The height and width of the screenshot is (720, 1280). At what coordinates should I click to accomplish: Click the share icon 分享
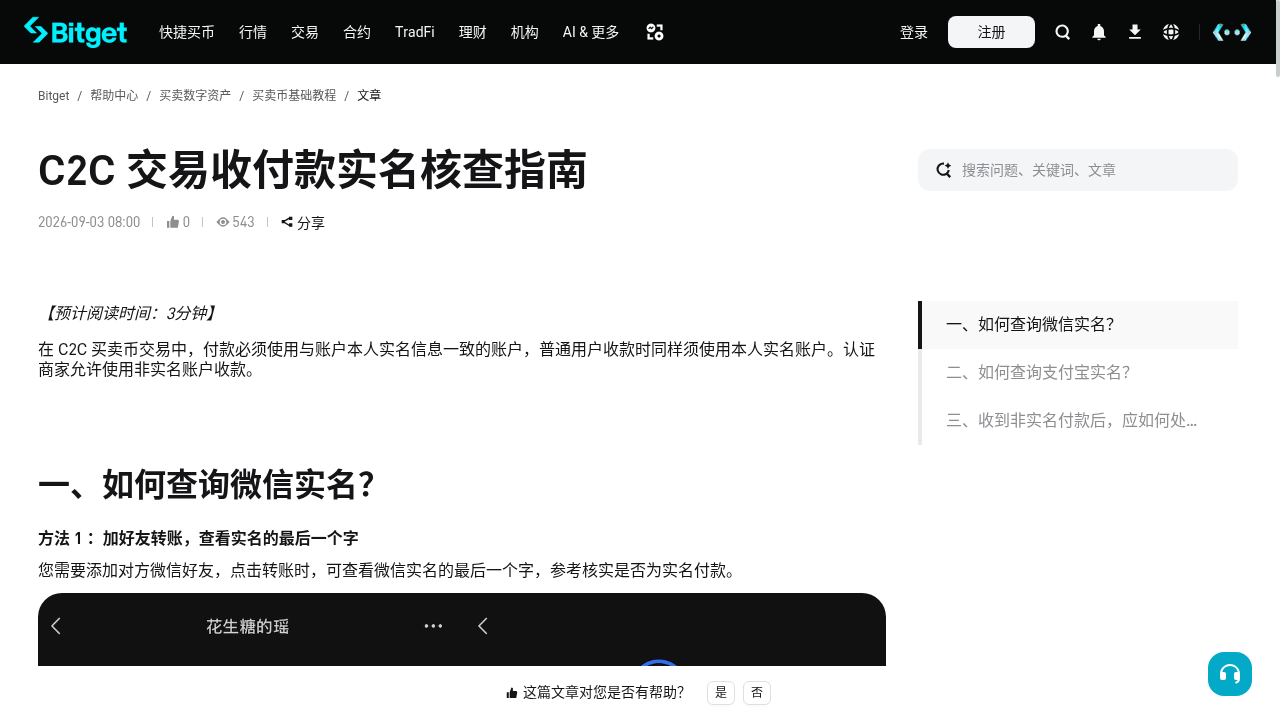point(303,222)
